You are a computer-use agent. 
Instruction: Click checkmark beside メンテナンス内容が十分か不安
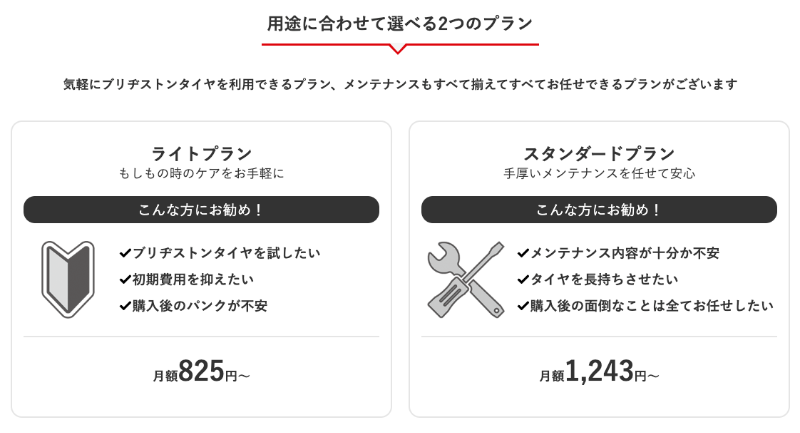pyautogui.click(x=523, y=253)
